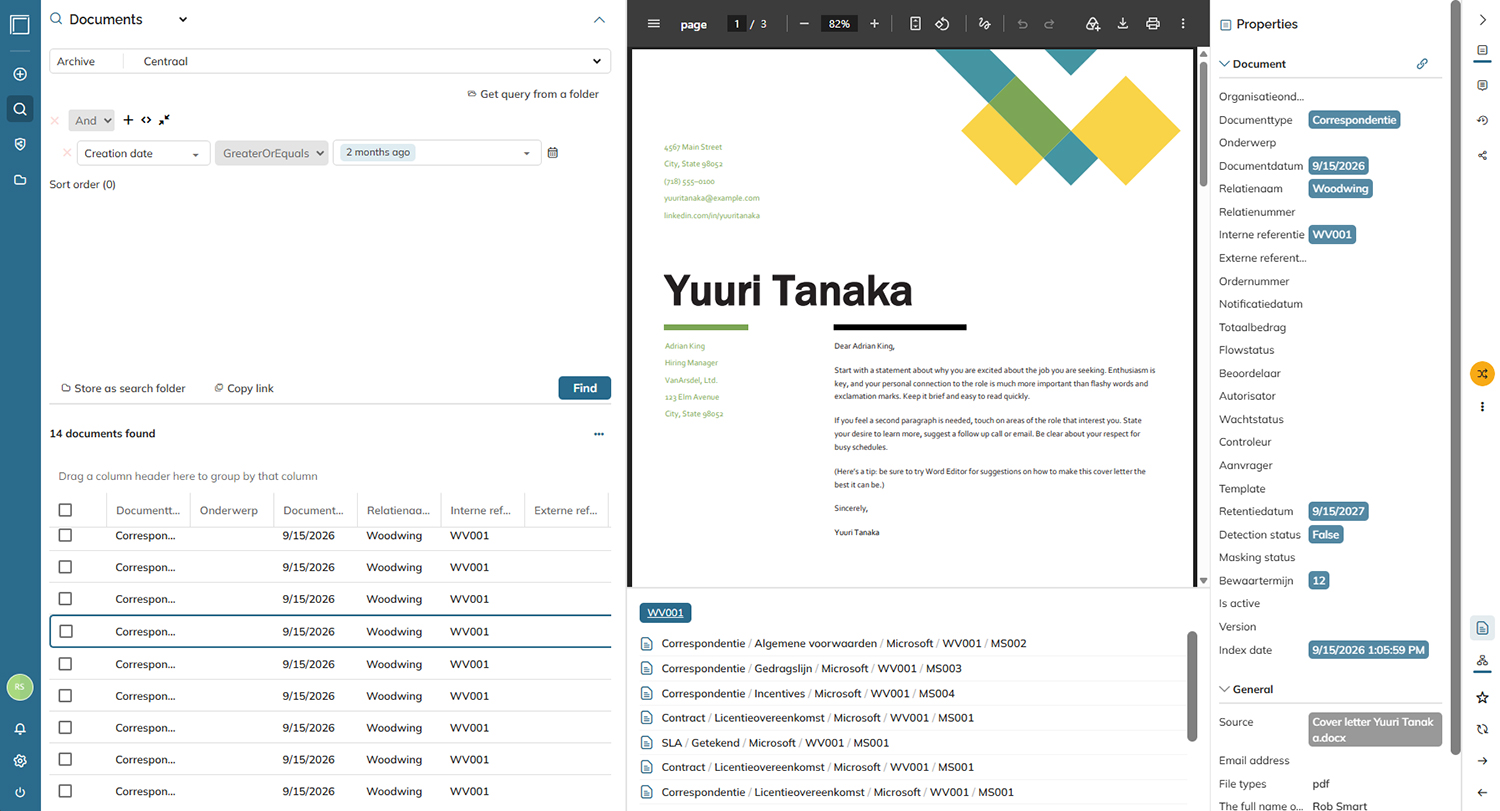This screenshot has width=1500, height=811.
Task: Open the settings gear icon
Action: pos(20,761)
